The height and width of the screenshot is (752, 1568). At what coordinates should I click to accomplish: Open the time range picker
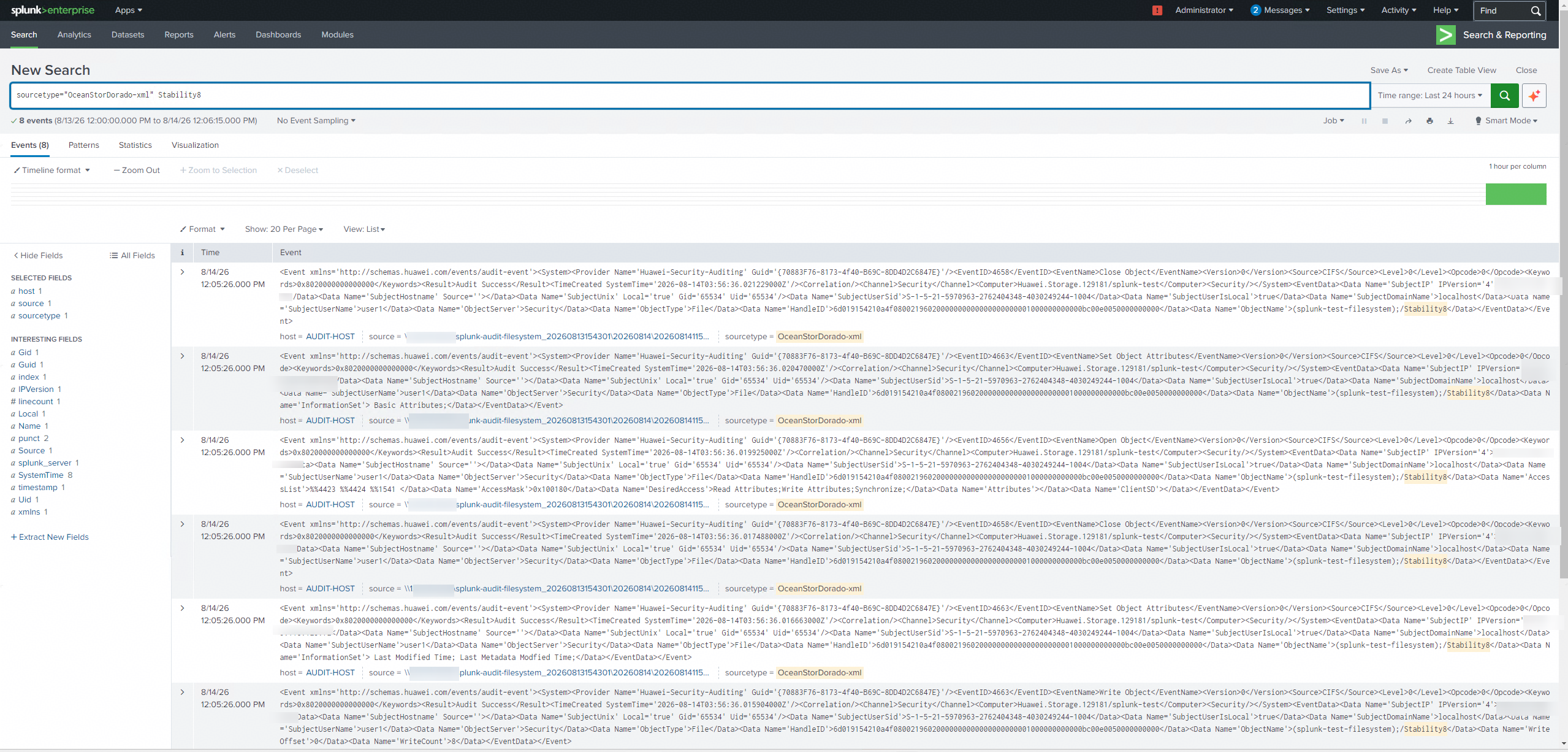(1431, 96)
